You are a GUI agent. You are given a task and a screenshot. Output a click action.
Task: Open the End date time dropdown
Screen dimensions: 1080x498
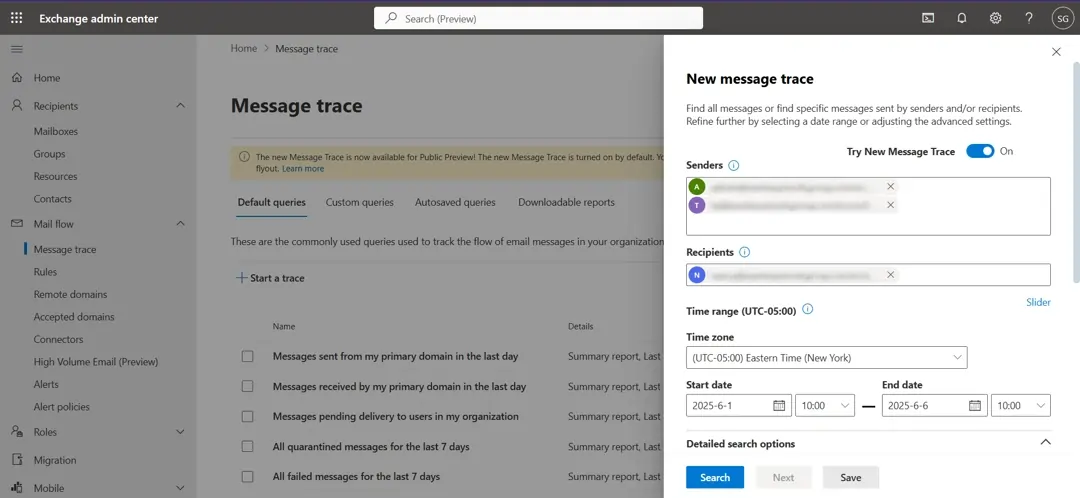pos(1020,405)
